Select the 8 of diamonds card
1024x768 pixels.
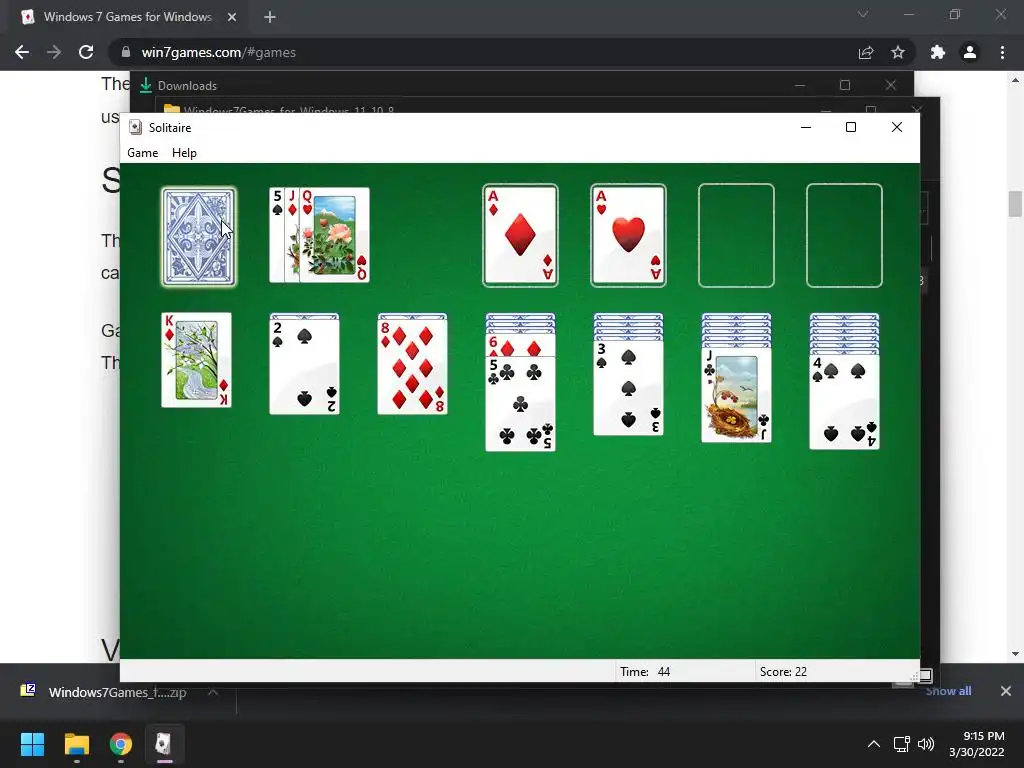(412, 366)
